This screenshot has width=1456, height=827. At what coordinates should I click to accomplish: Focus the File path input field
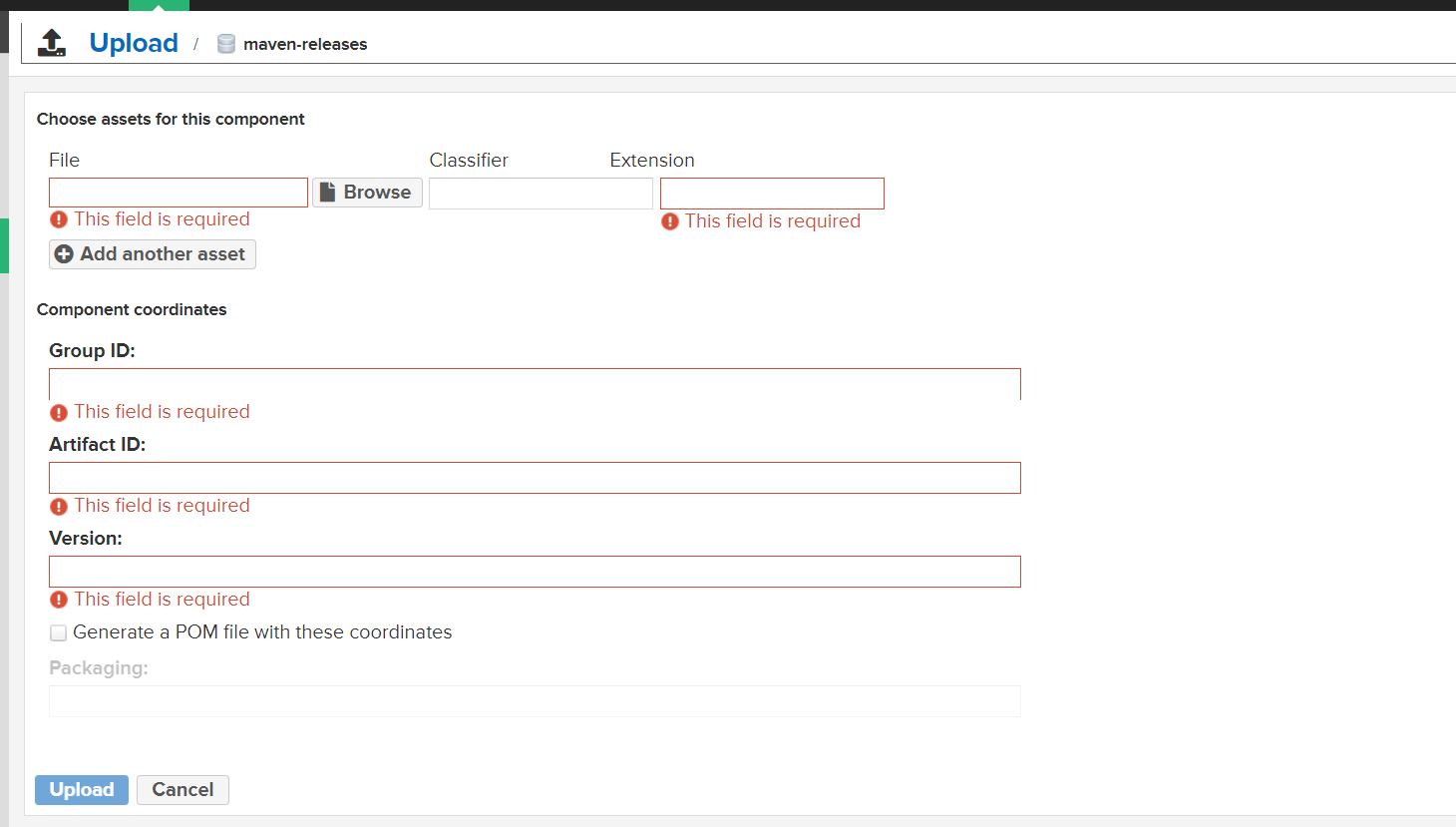(x=179, y=193)
